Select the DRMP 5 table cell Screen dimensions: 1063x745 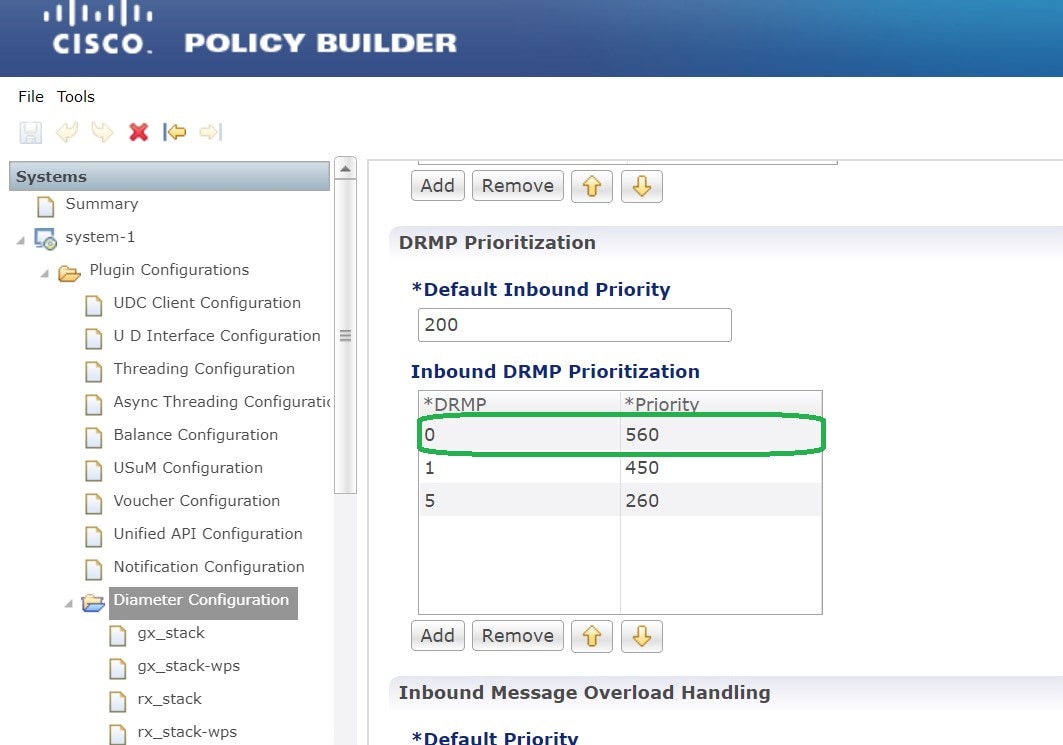(519, 500)
